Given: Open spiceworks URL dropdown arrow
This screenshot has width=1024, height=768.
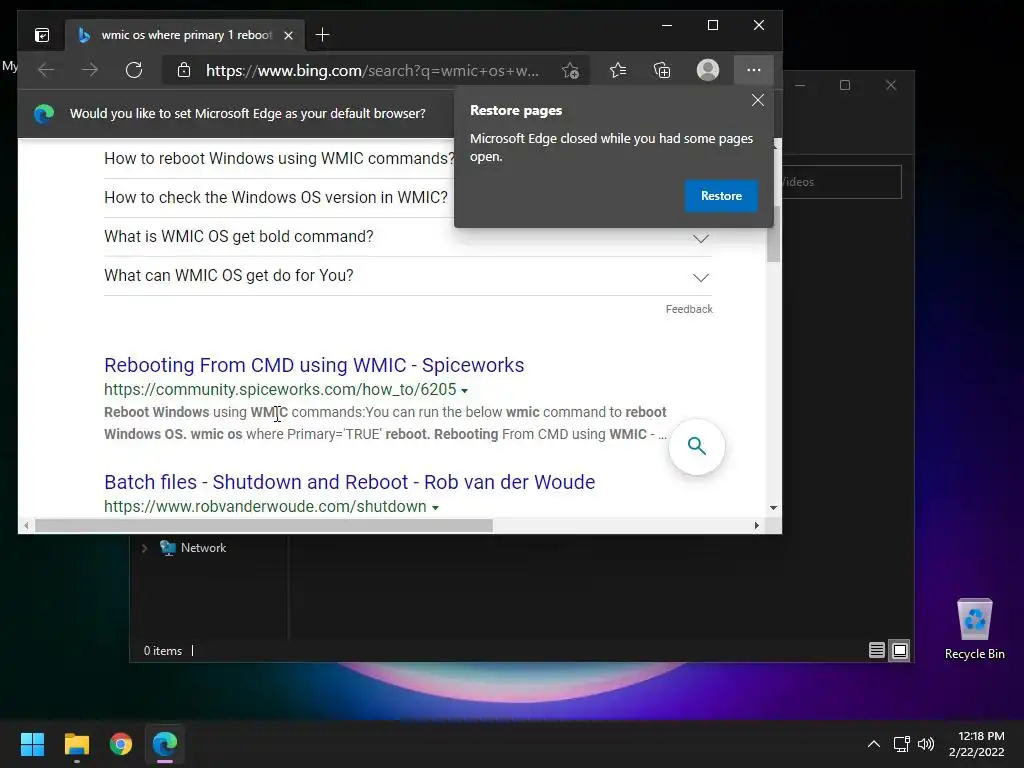Looking at the screenshot, I should [464, 391].
